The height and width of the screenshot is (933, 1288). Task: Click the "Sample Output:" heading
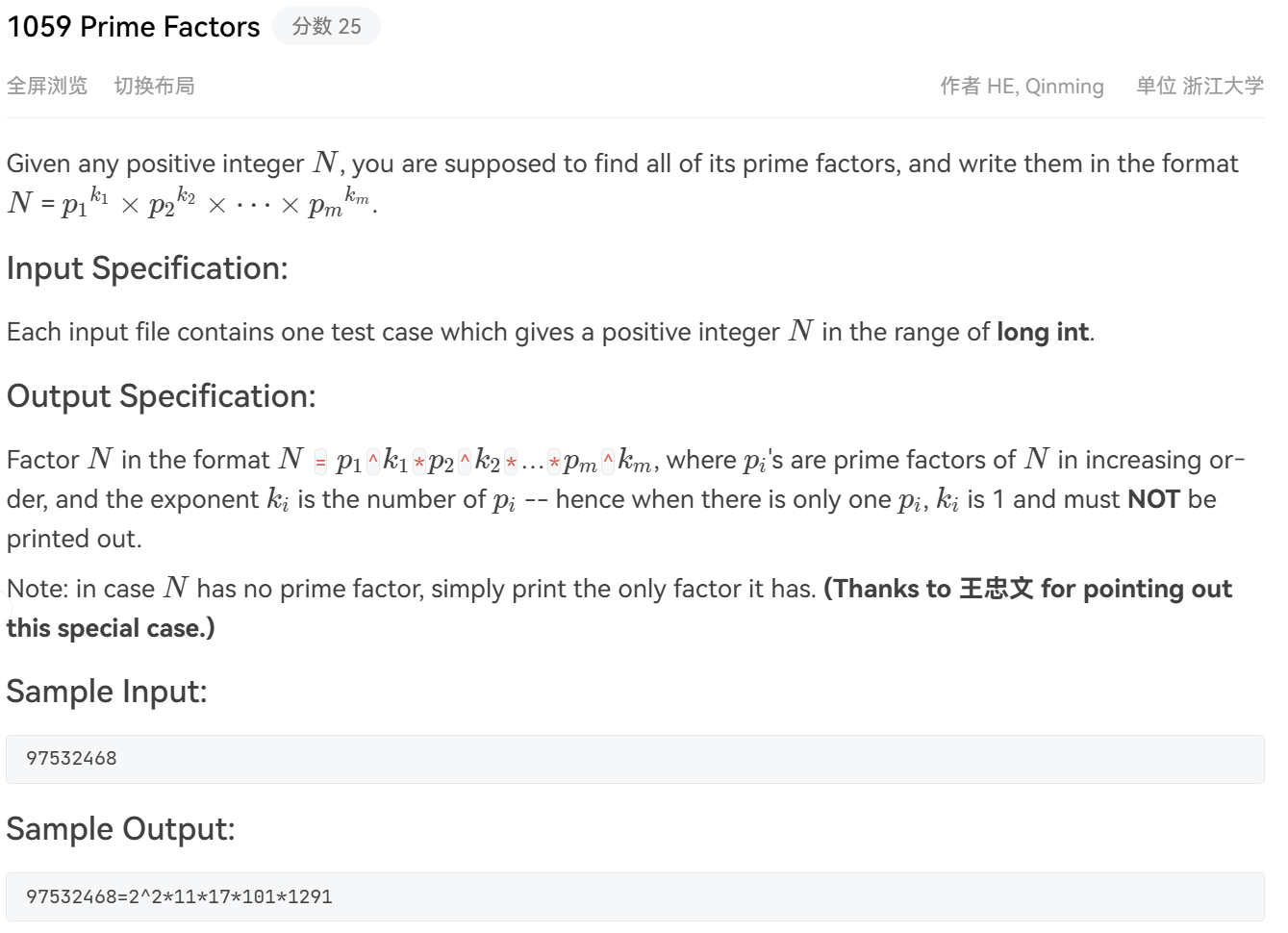tap(120, 828)
